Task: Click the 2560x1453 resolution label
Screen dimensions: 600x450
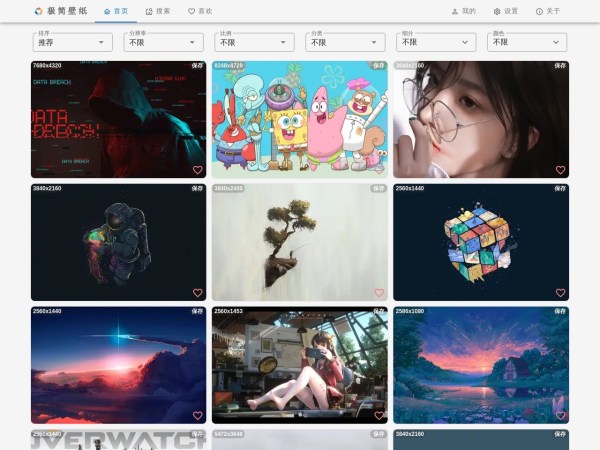Action: (228, 311)
